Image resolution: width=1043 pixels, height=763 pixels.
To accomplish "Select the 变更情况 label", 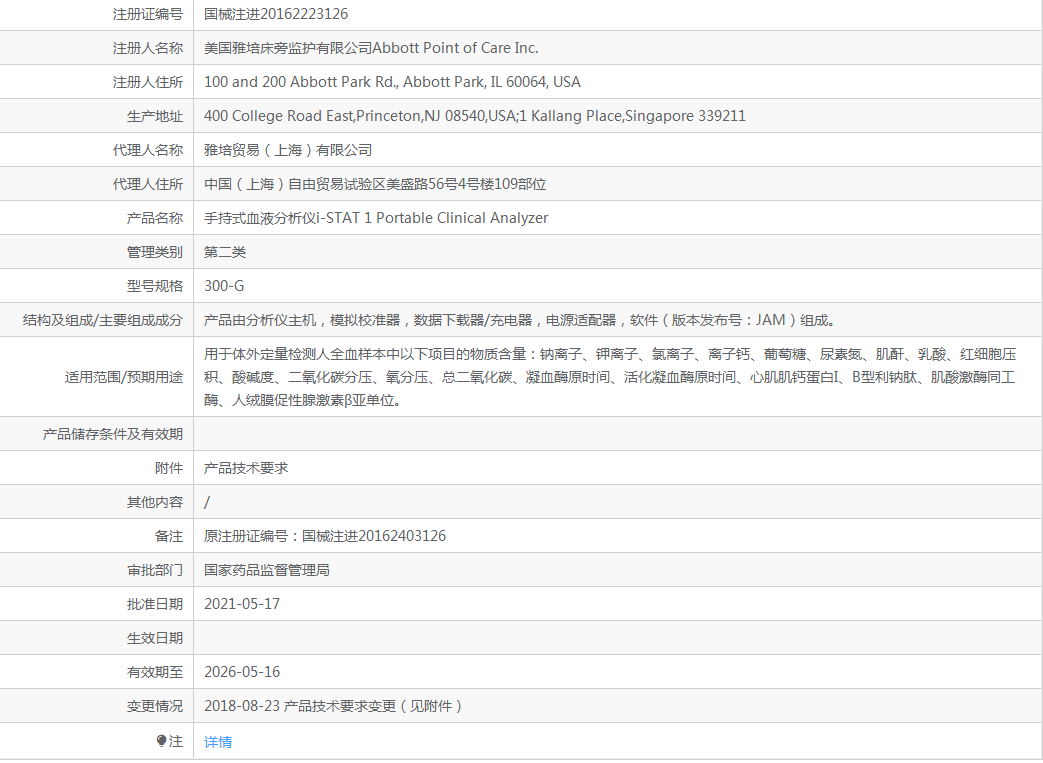I will point(155,706).
